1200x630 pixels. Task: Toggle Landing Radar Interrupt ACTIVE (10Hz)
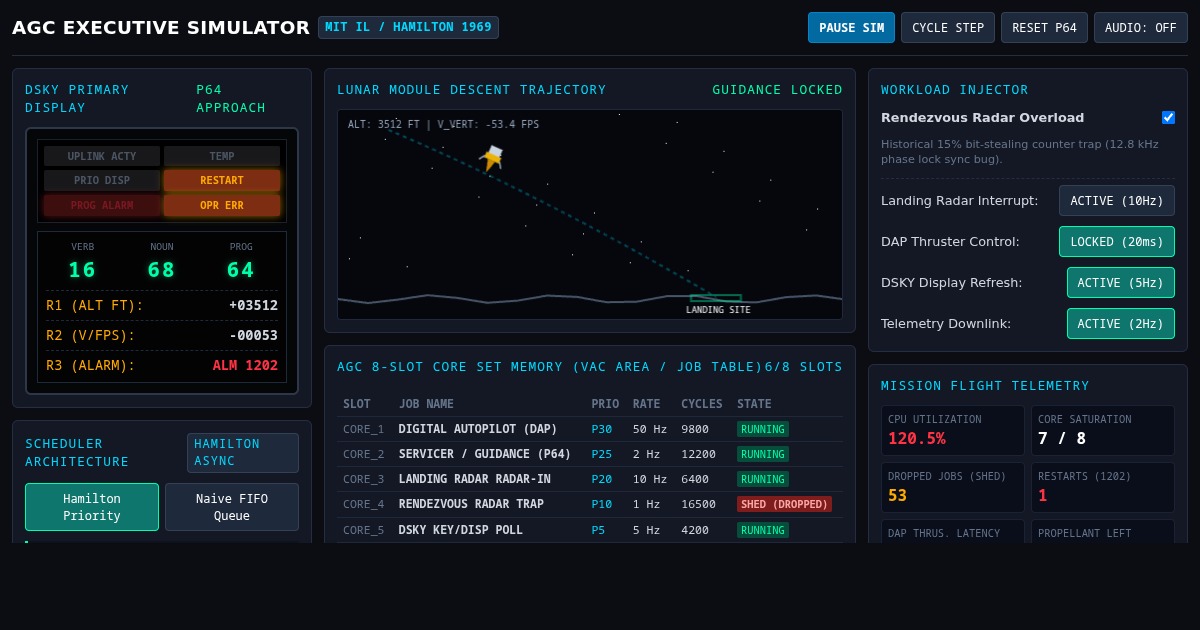[1117, 201]
